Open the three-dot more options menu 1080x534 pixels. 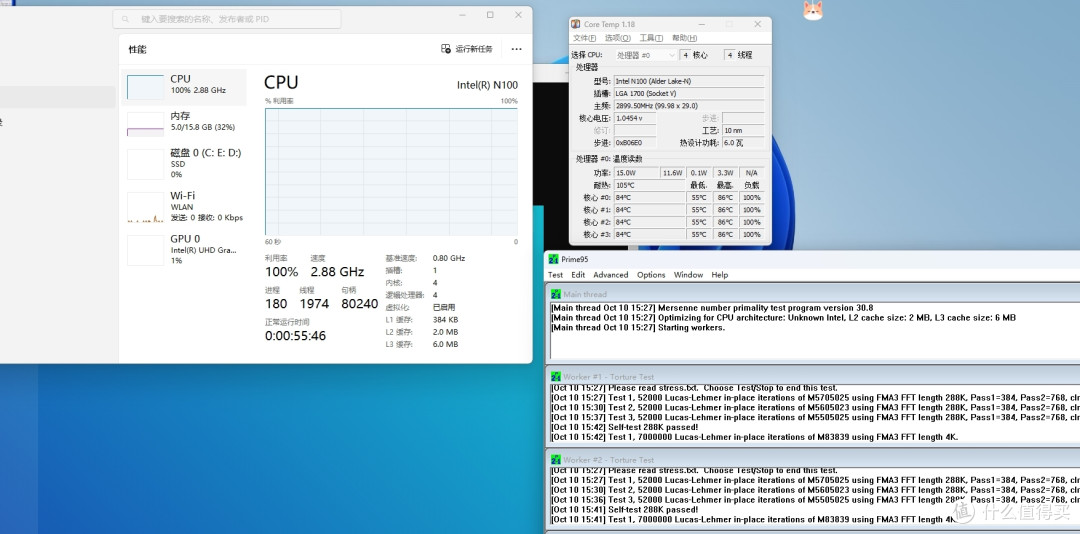(517, 49)
